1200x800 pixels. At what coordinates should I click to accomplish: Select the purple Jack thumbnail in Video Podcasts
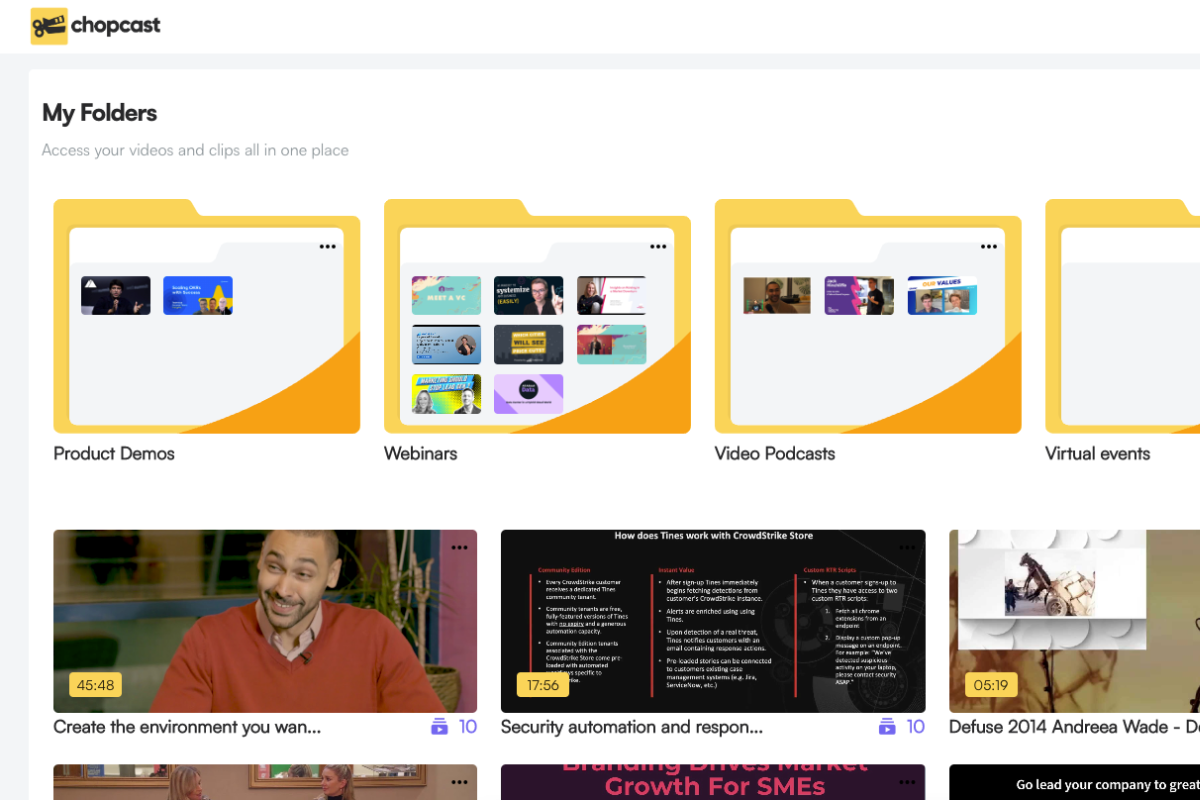859,295
